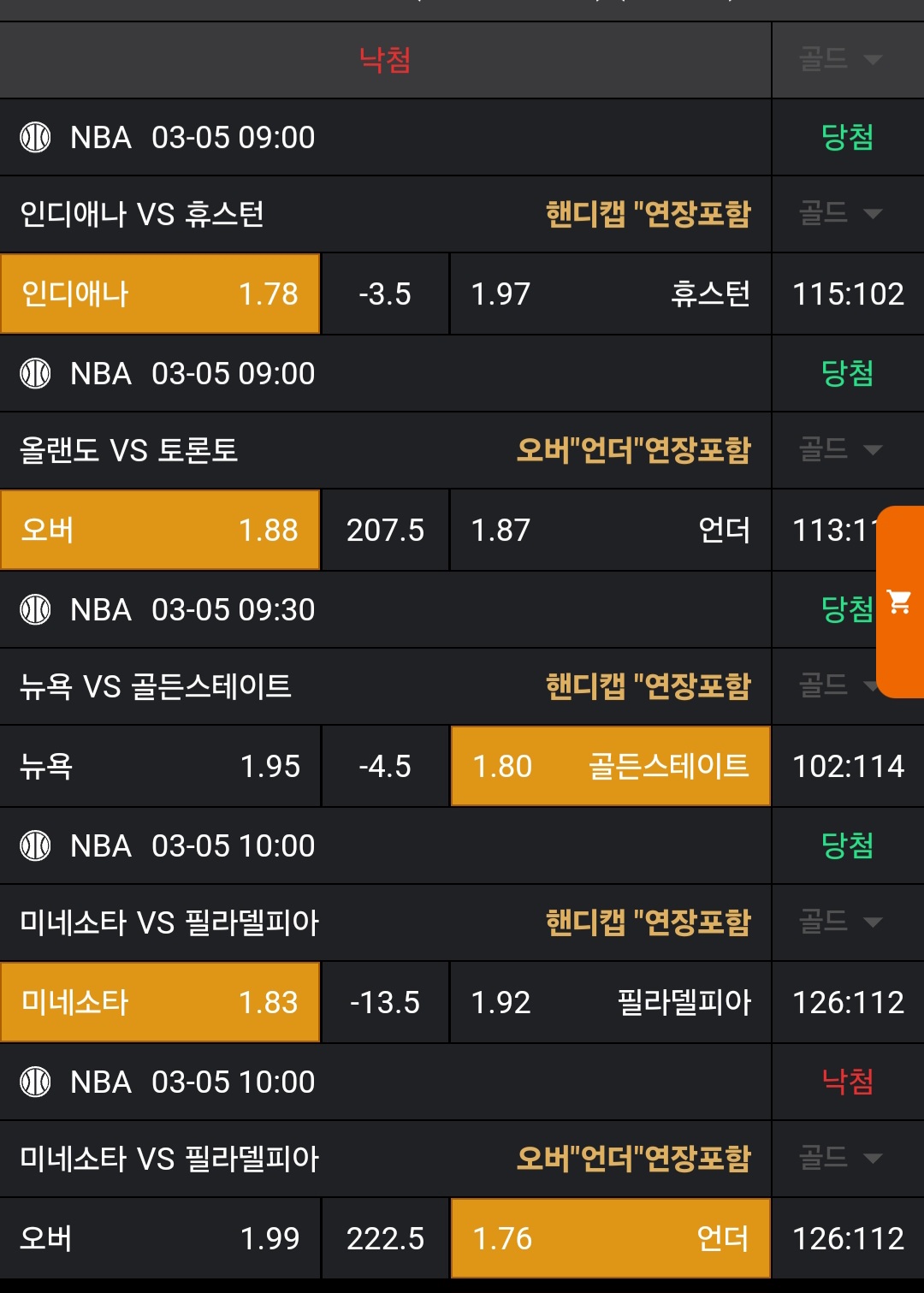Select 인디애나 1.78 handicap bet

(160, 294)
